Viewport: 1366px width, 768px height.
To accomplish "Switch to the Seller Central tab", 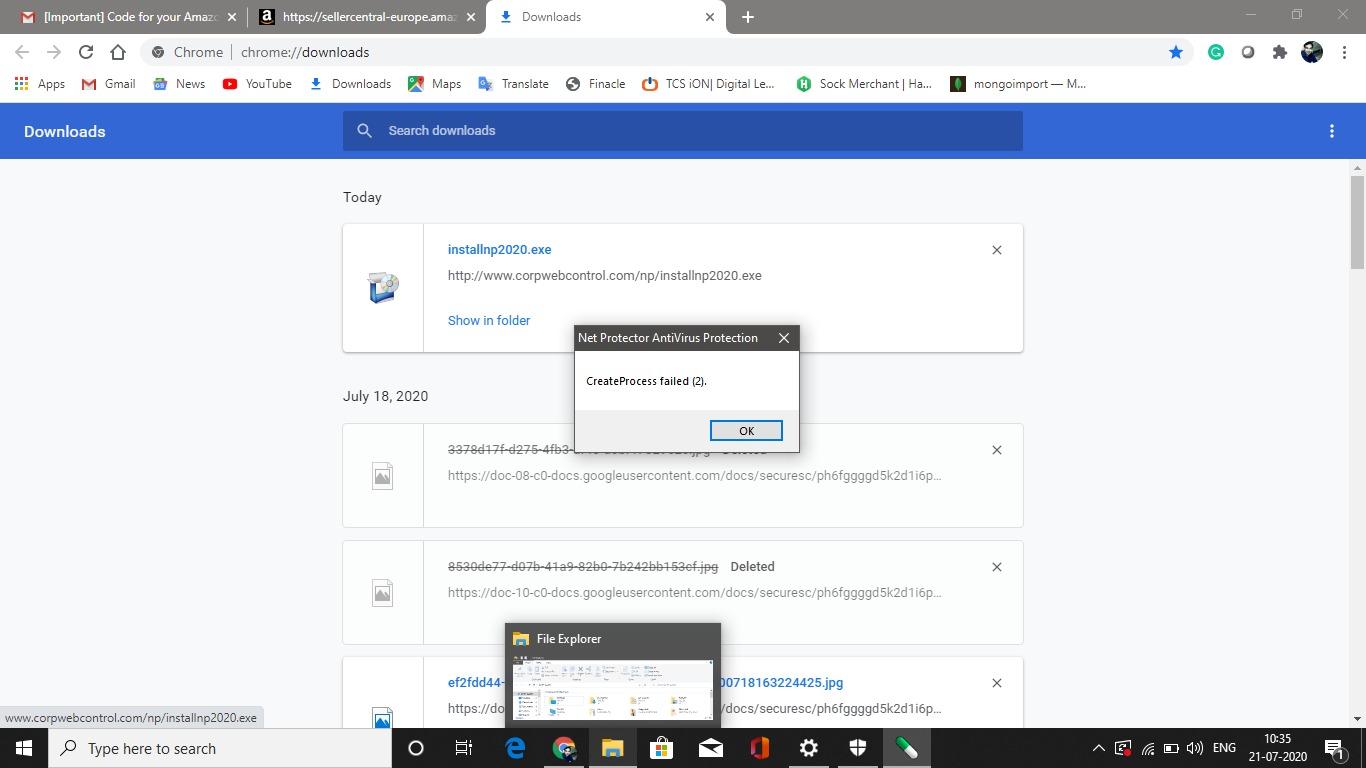I will point(365,17).
